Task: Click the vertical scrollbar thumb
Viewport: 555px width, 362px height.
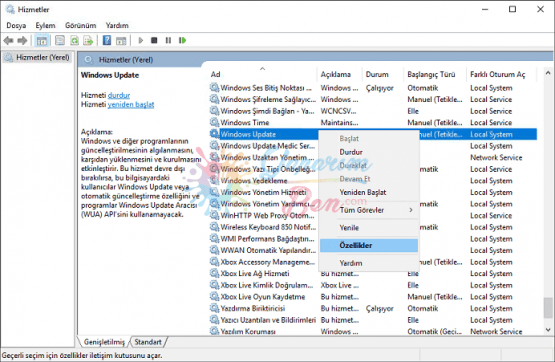Action: point(548,308)
